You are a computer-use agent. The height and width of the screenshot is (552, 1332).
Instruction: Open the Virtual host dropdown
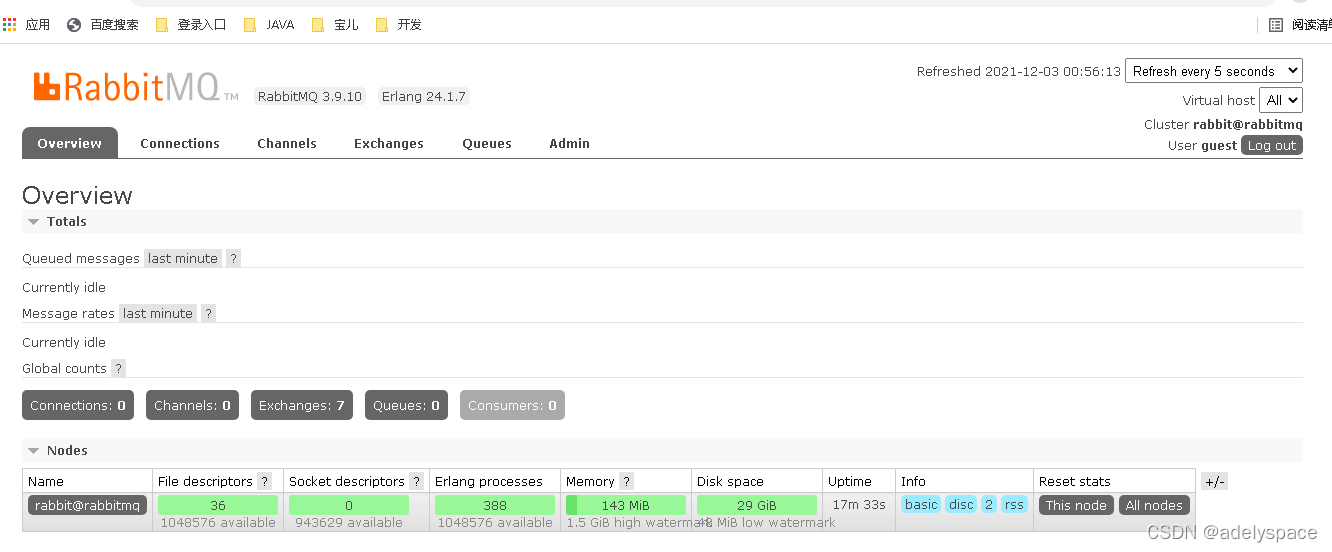[x=1281, y=100]
